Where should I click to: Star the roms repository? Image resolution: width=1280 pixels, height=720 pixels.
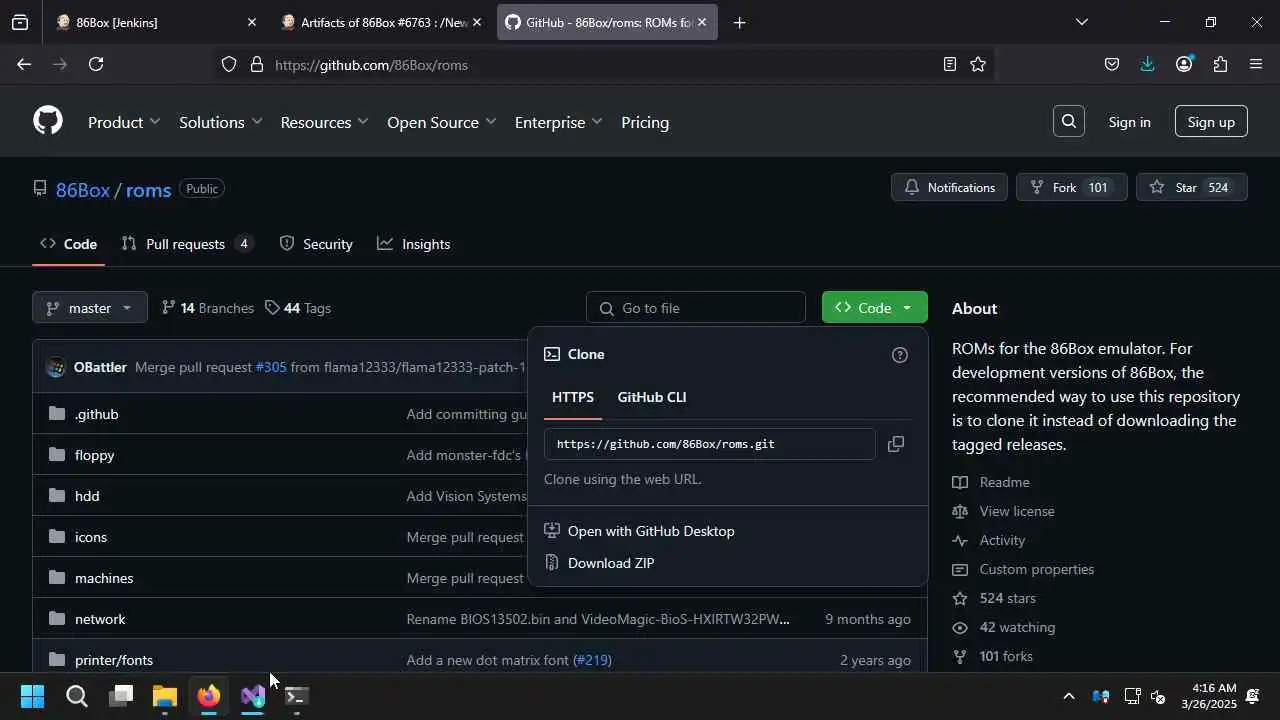coord(1192,187)
